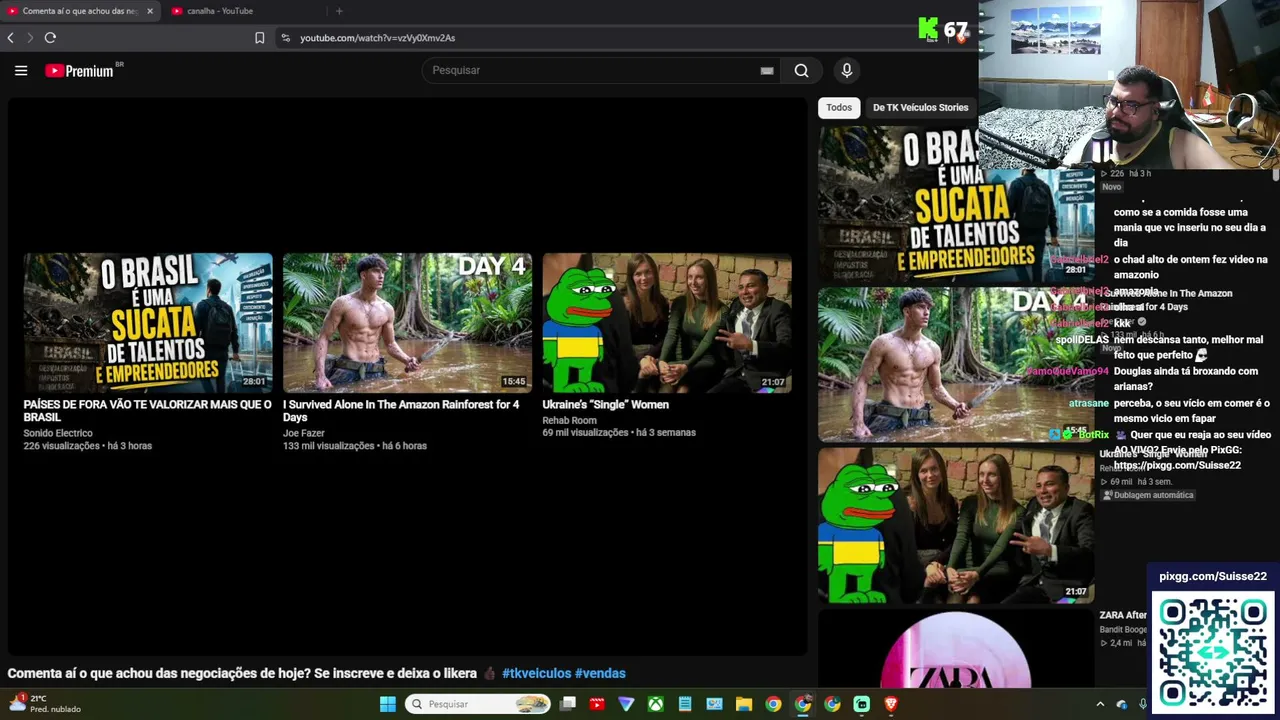This screenshot has width=1280, height=720.
Task: Open the weather widget showing 21°C
Action: pyautogui.click(x=45, y=704)
